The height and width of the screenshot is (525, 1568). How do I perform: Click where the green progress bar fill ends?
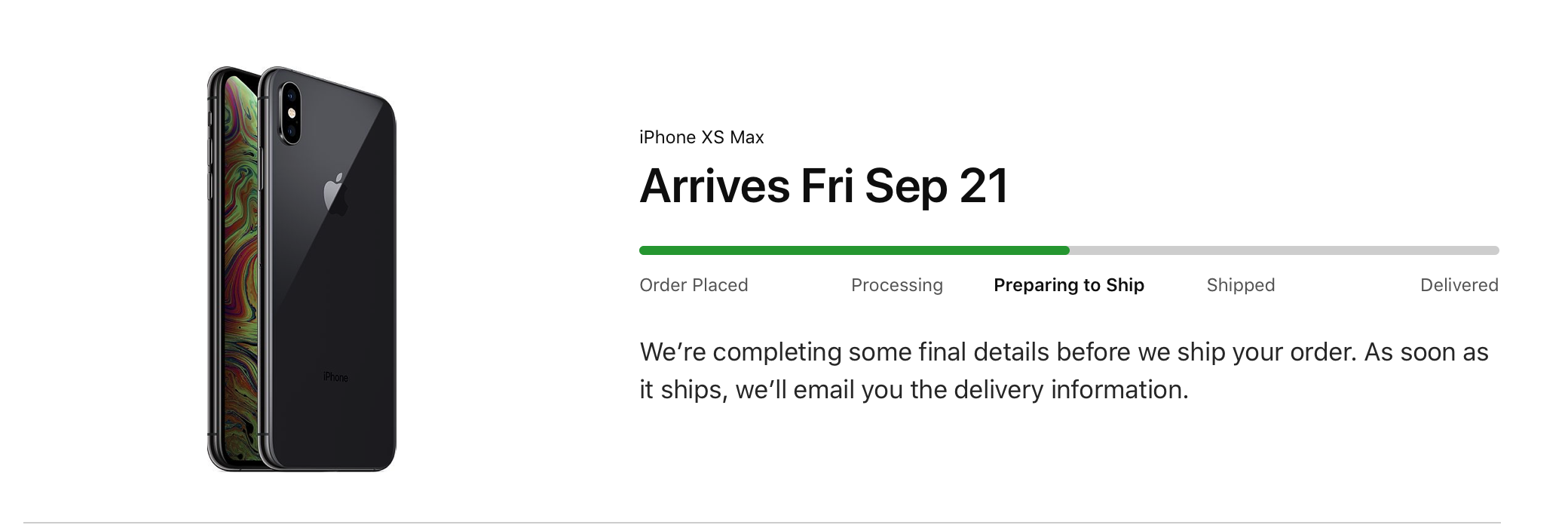coord(1067,250)
